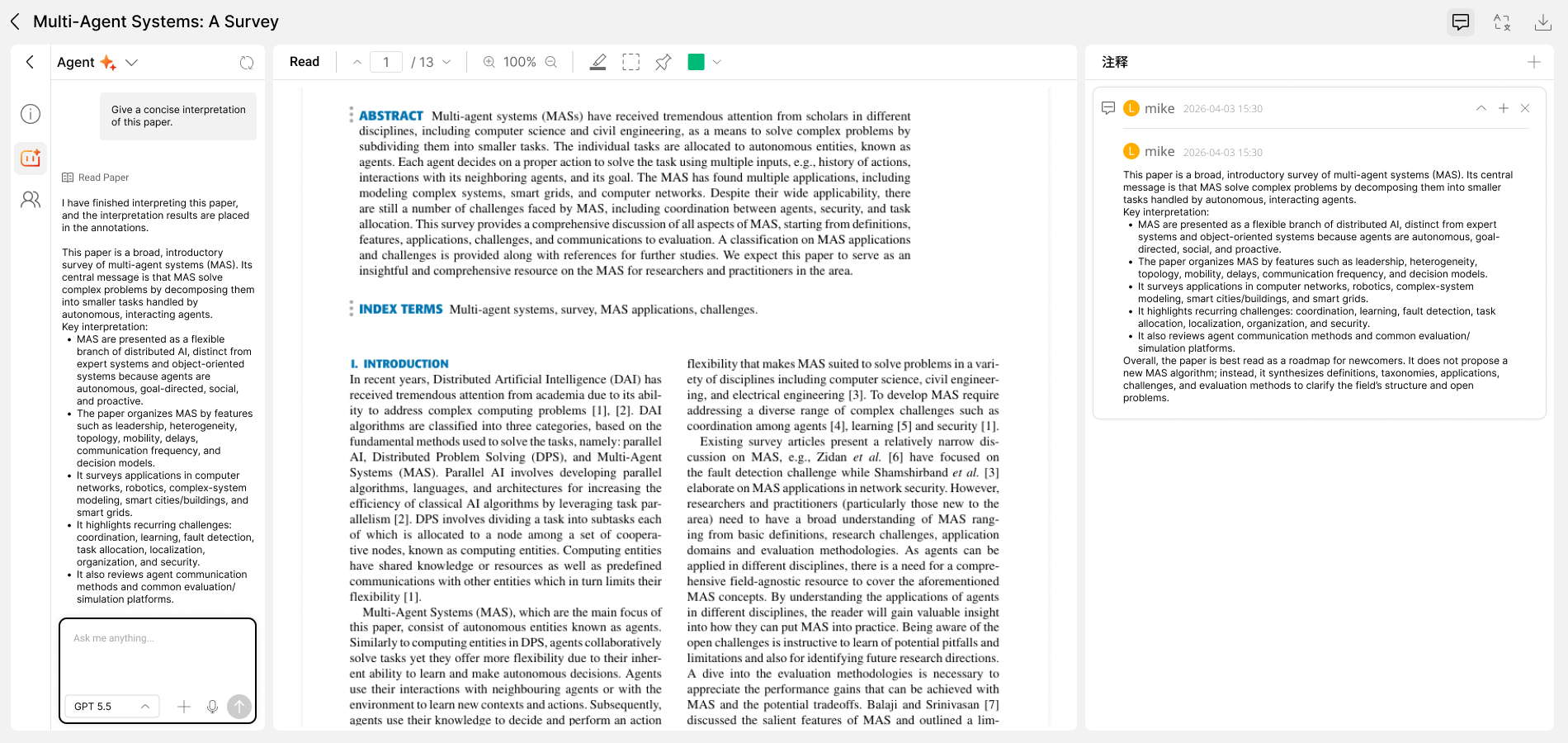This screenshot has width=1568, height=743.
Task: Collapse mike's annotation thread
Action: [x=1481, y=108]
